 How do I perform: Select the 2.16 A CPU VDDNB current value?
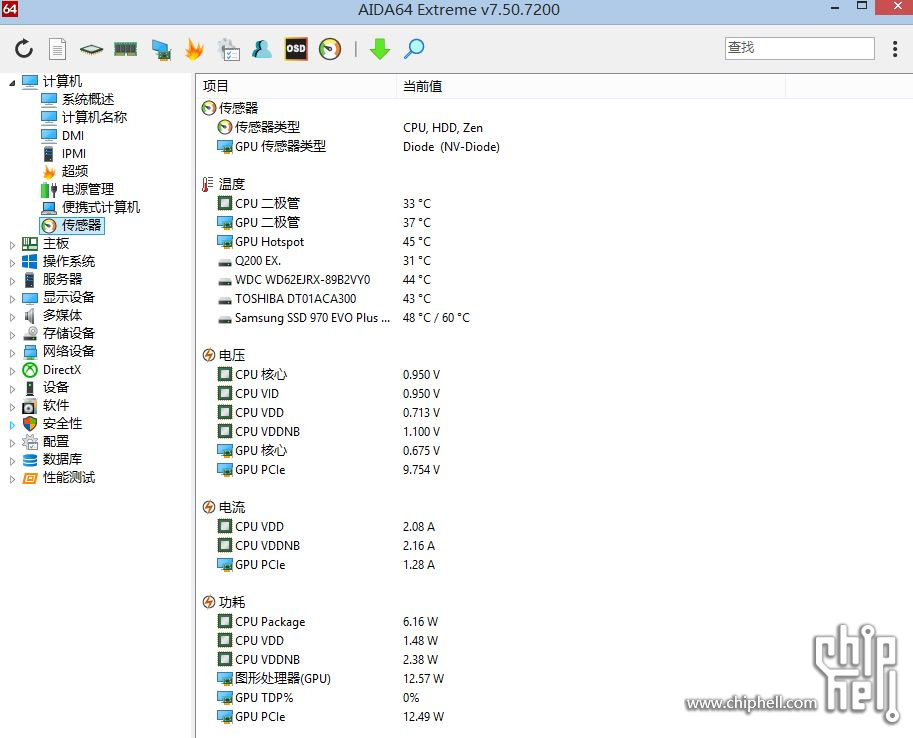click(x=419, y=546)
